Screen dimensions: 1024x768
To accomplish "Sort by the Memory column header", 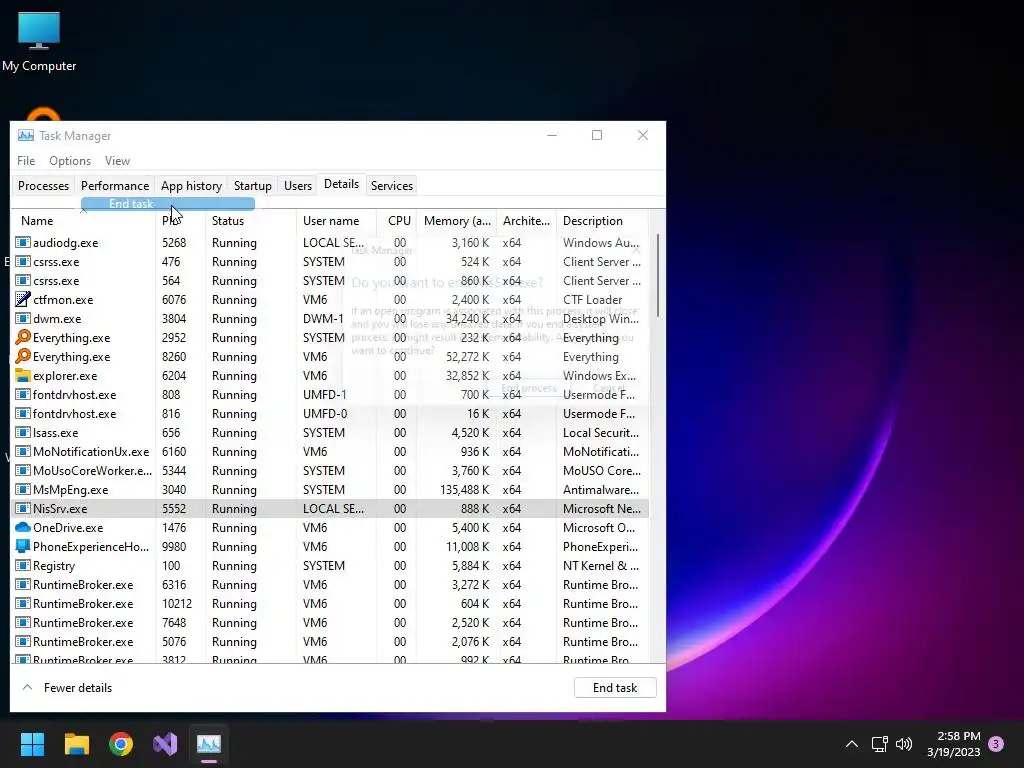I will tap(456, 221).
